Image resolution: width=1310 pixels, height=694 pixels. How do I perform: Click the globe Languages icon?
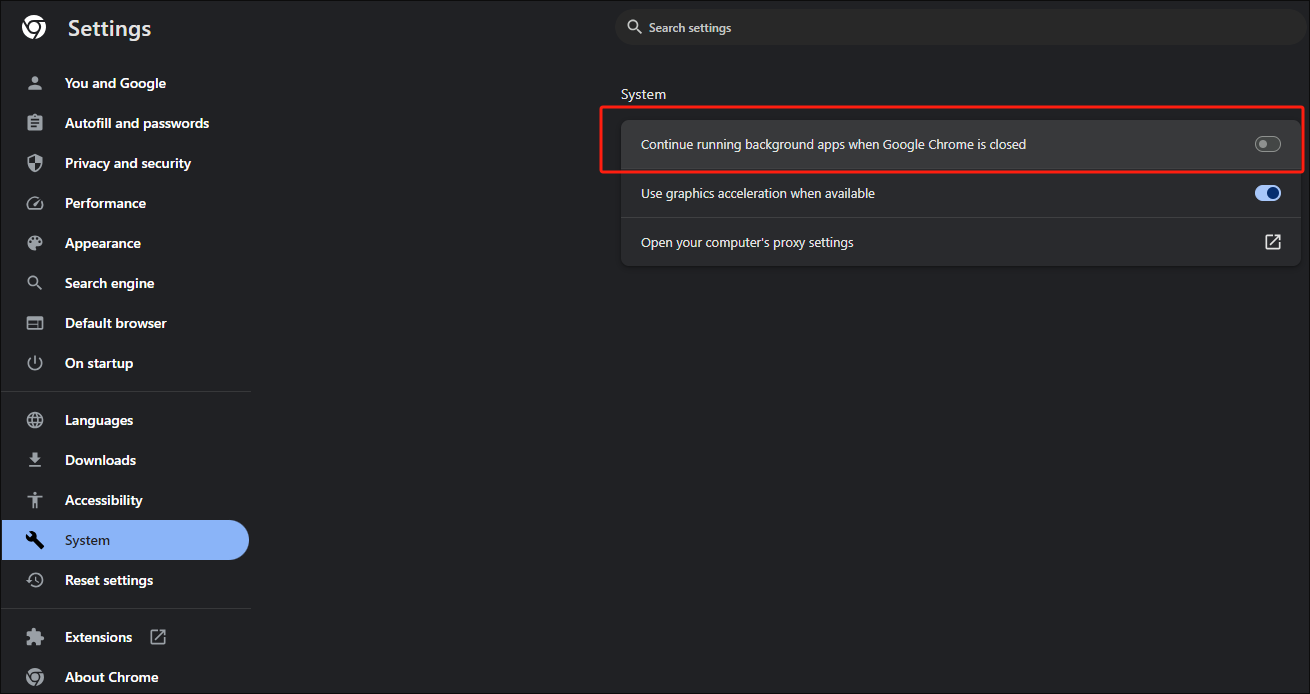(x=35, y=420)
